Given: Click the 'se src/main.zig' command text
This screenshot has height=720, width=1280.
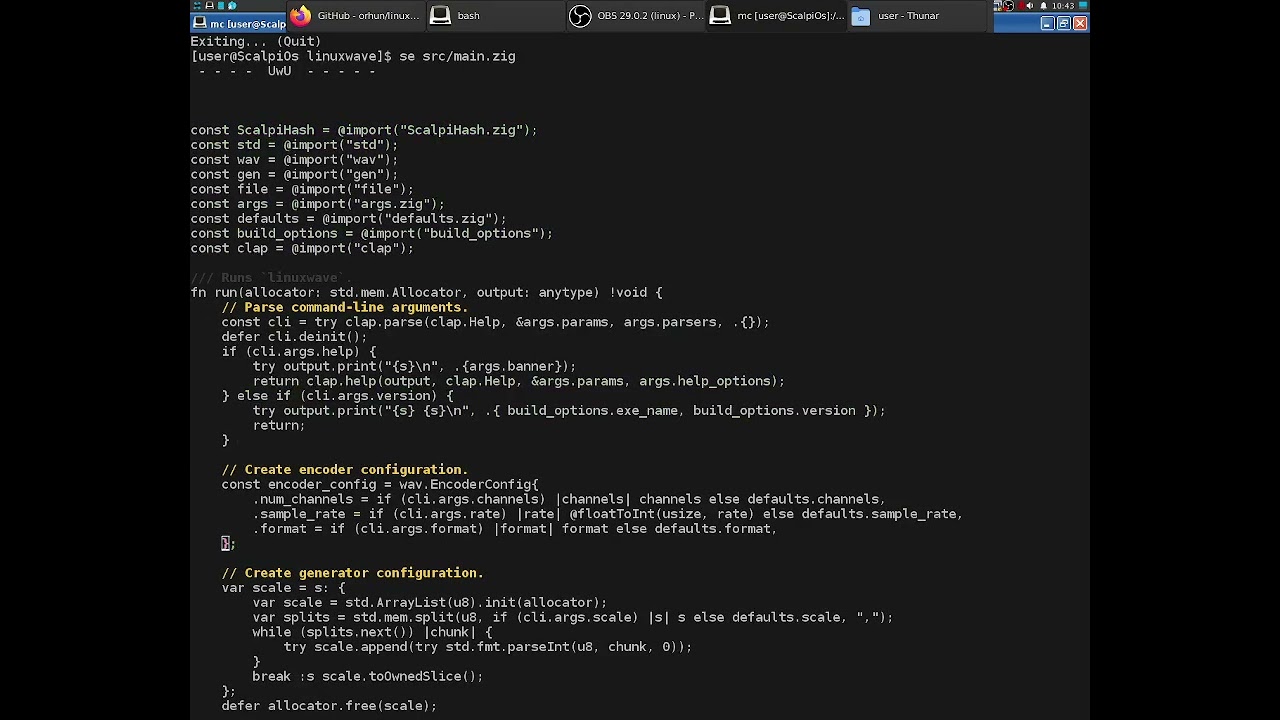Looking at the screenshot, I should click(457, 56).
